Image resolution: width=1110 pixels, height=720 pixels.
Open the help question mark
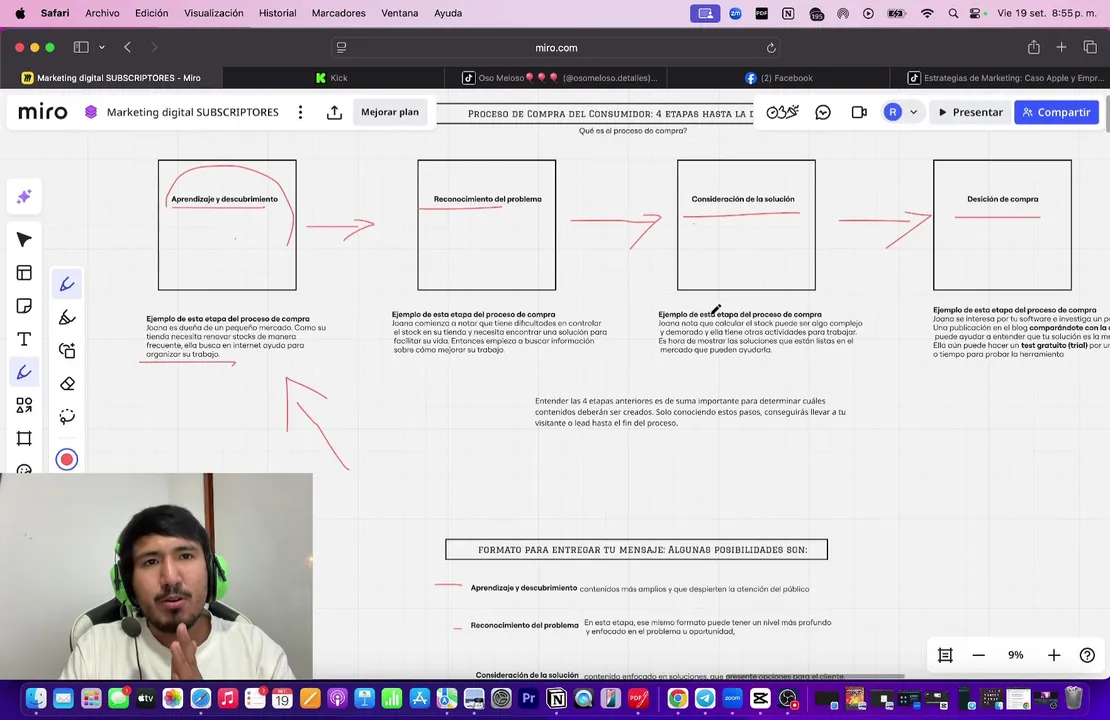1087,655
